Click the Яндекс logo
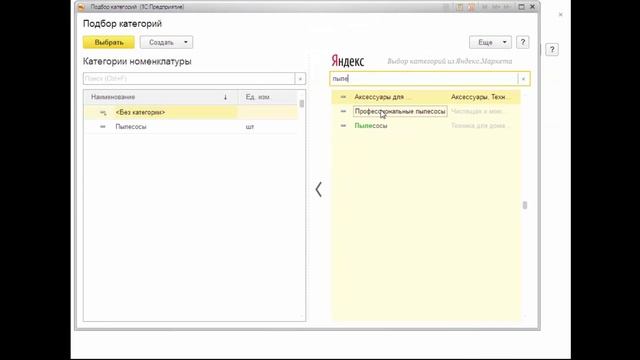Image resolution: width=640 pixels, height=360 pixels. [348, 61]
